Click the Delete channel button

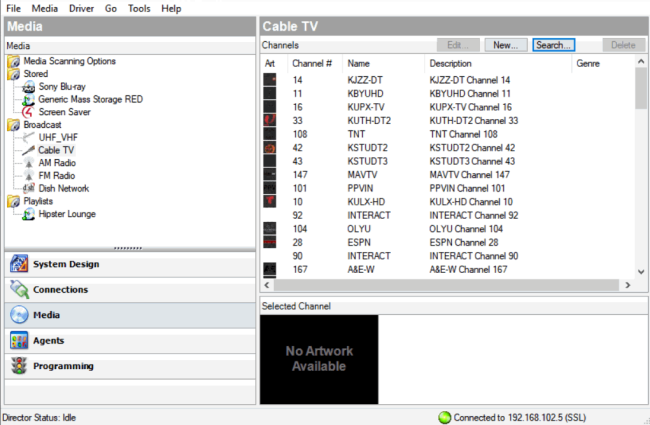click(623, 45)
